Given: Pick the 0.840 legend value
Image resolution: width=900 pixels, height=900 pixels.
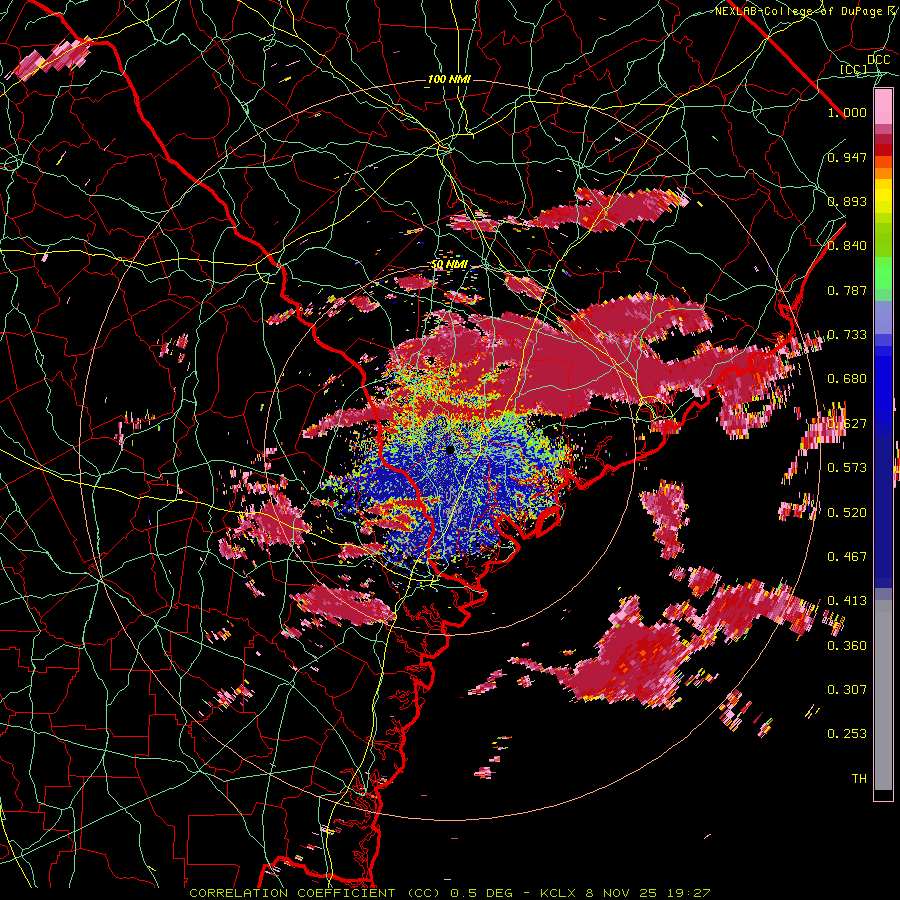Looking at the screenshot, I should click(x=847, y=246).
